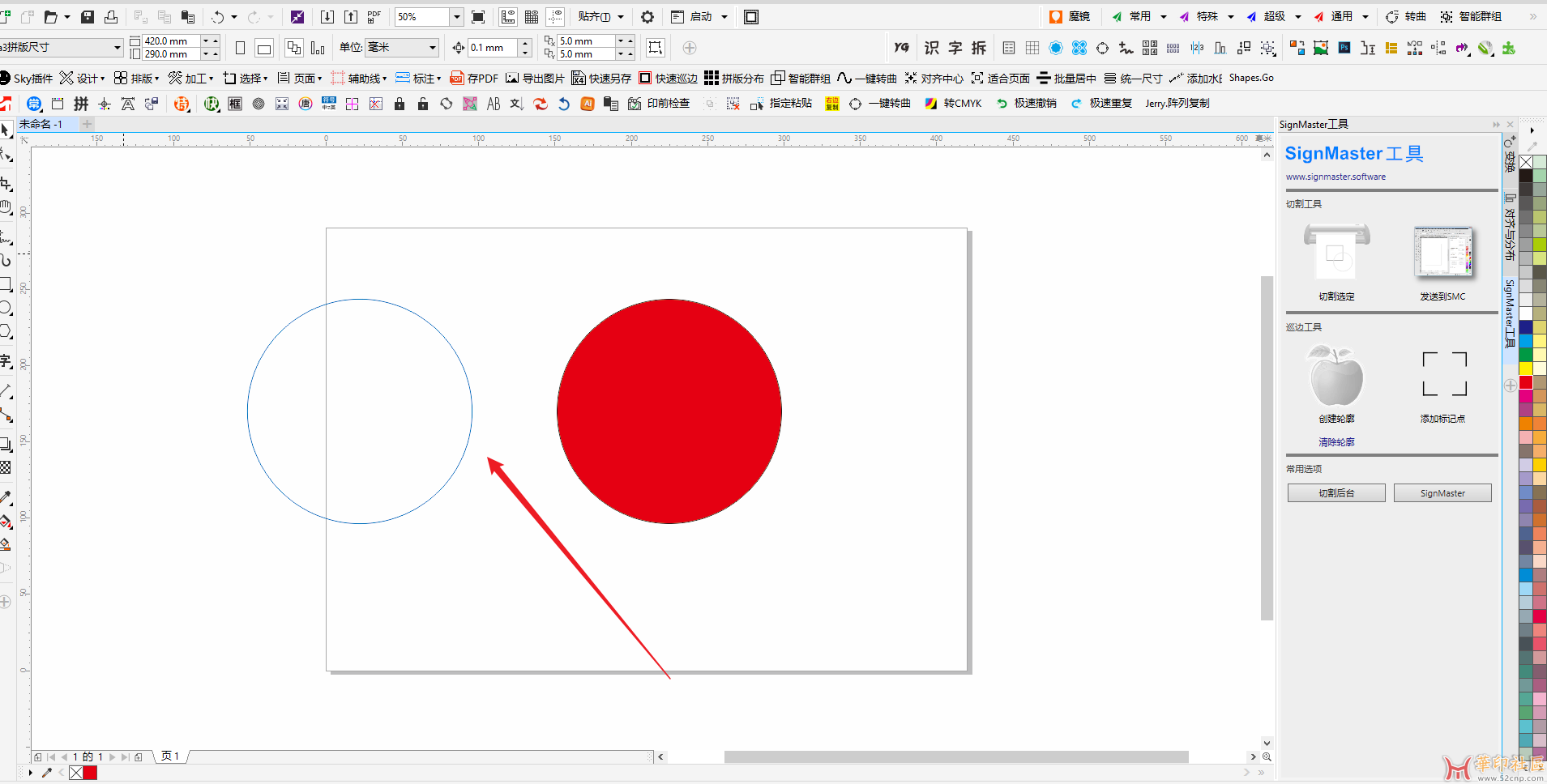Select landscape page orientation

tap(264, 48)
